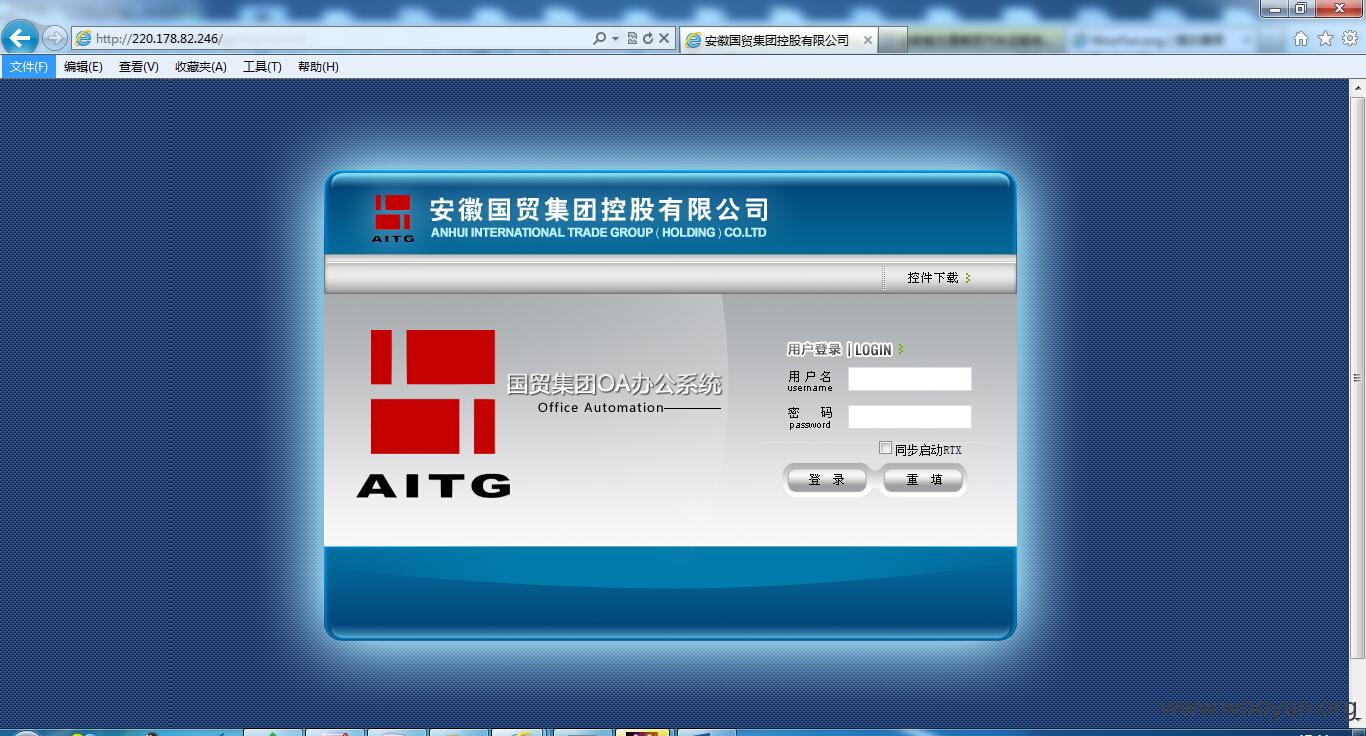The width and height of the screenshot is (1366, 736).
Task: Click the address bar search magnifier icon
Action: (x=599, y=38)
